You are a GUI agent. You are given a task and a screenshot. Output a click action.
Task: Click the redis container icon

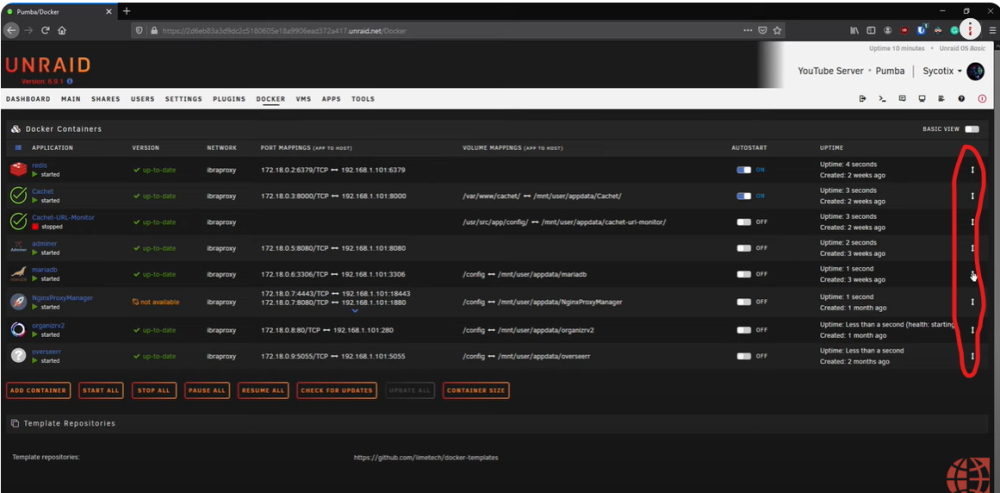pyautogui.click(x=18, y=170)
